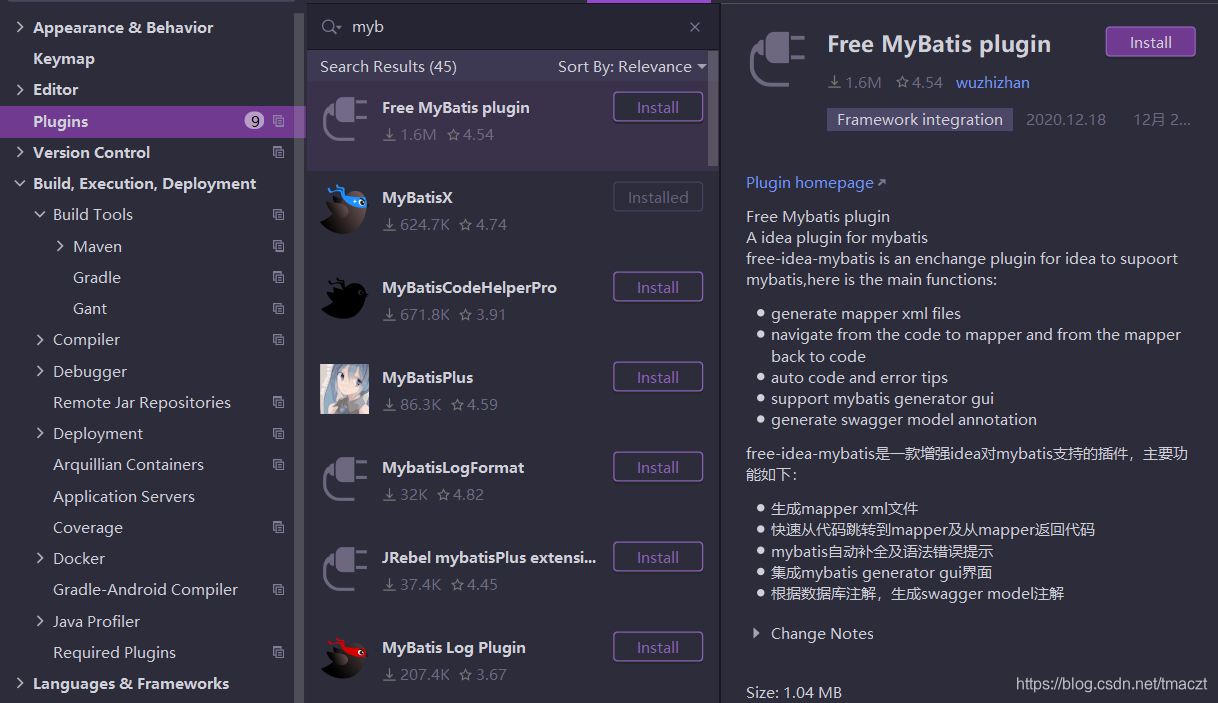Open the wuzhizhan author link

pyautogui.click(x=992, y=83)
